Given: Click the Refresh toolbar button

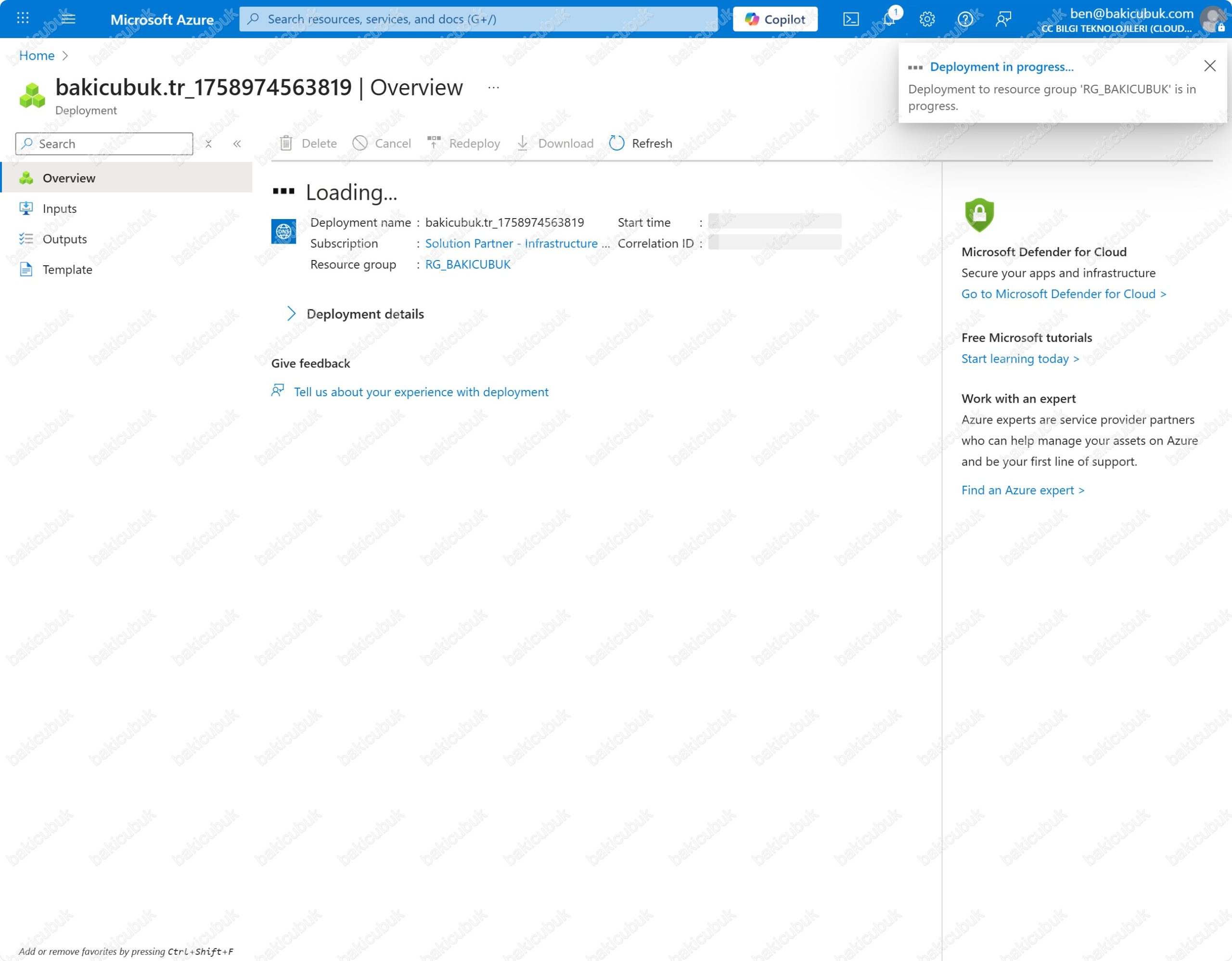Looking at the screenshot, I should [x=641, y=143].
